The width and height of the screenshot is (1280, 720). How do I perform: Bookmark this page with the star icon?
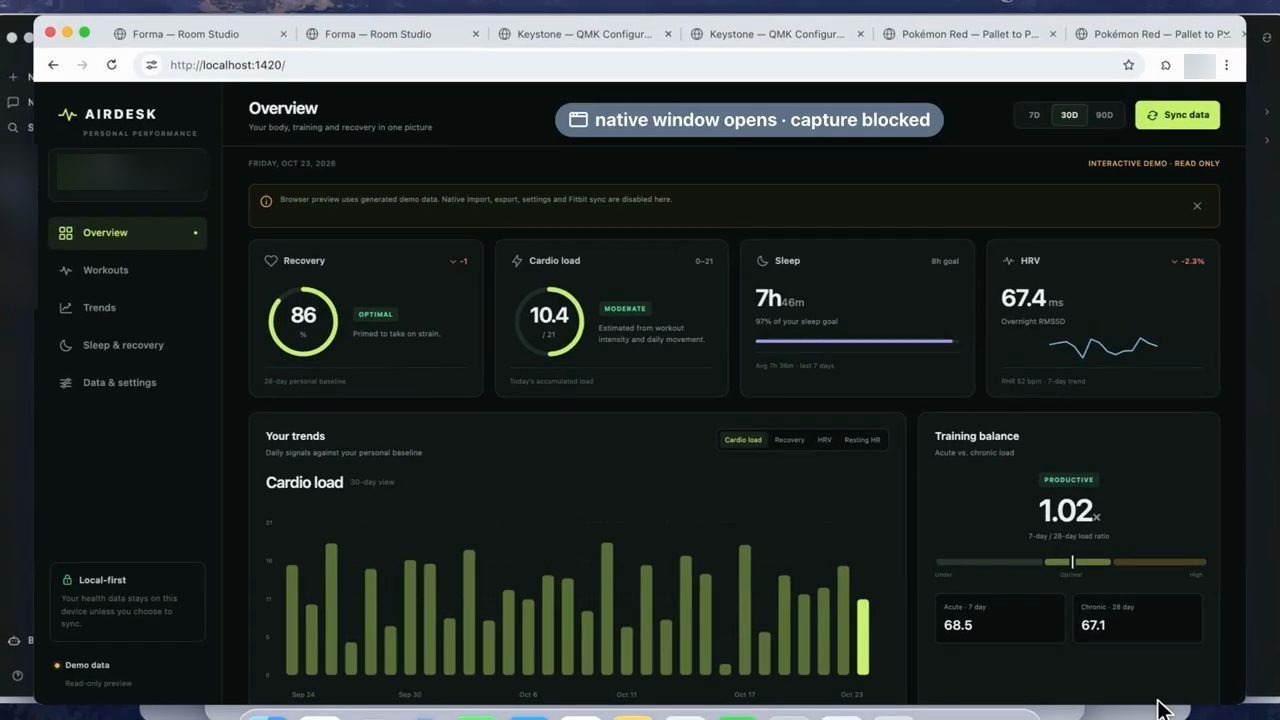(1129, 65)
